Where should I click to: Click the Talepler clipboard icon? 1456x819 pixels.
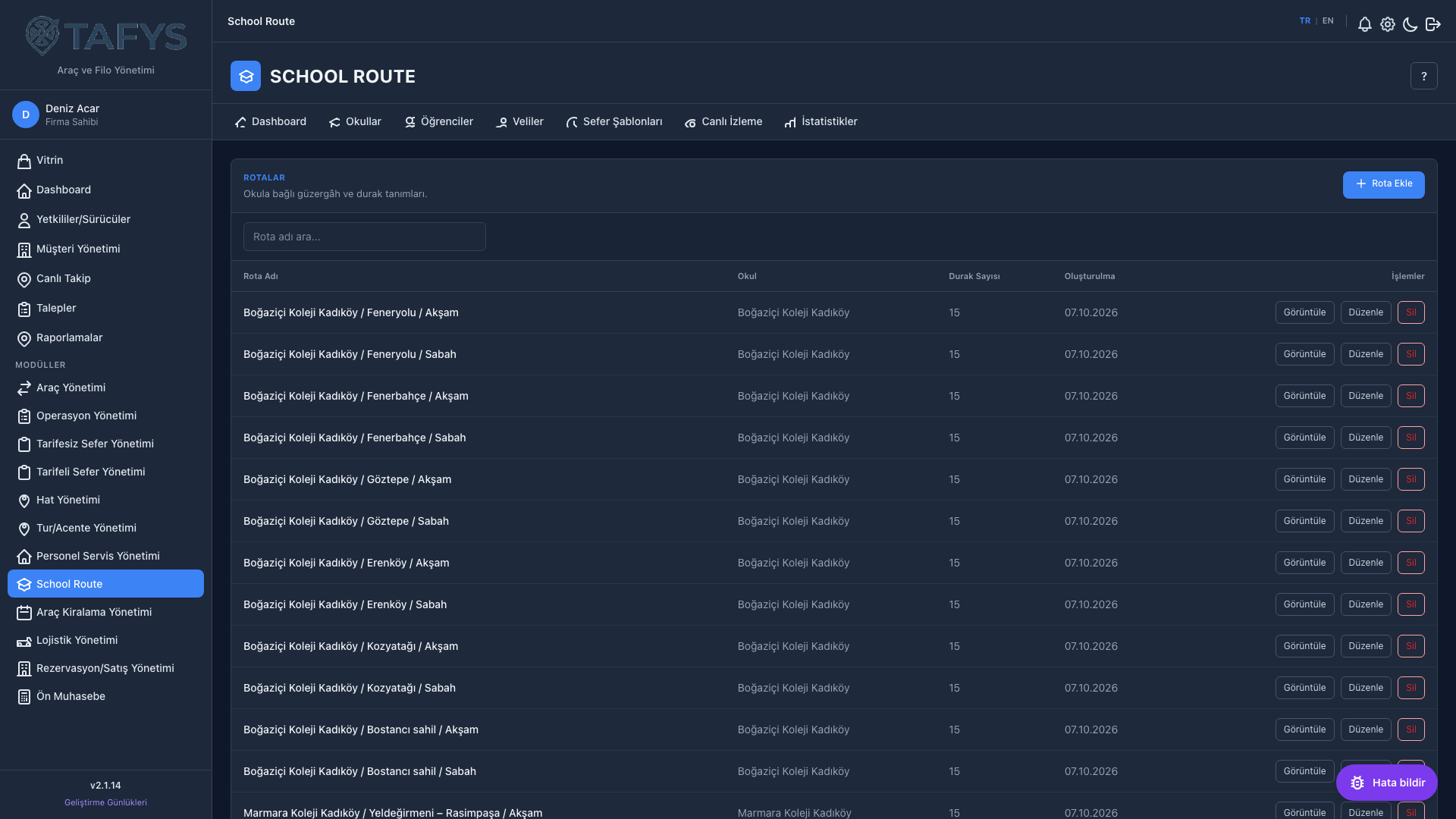coord(24,309)
